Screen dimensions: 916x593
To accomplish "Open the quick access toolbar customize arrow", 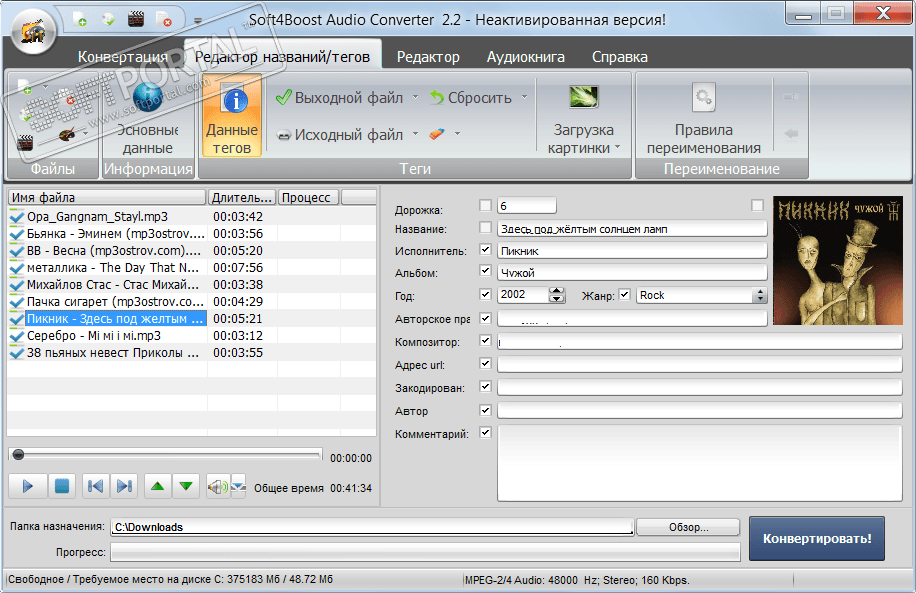I will click(x=197, y=20).
